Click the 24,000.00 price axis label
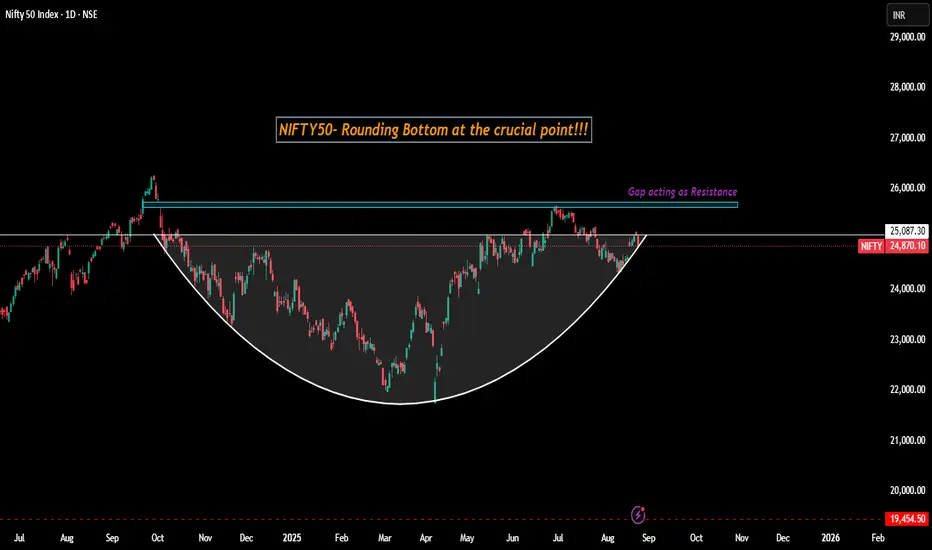 coord(908,288)
